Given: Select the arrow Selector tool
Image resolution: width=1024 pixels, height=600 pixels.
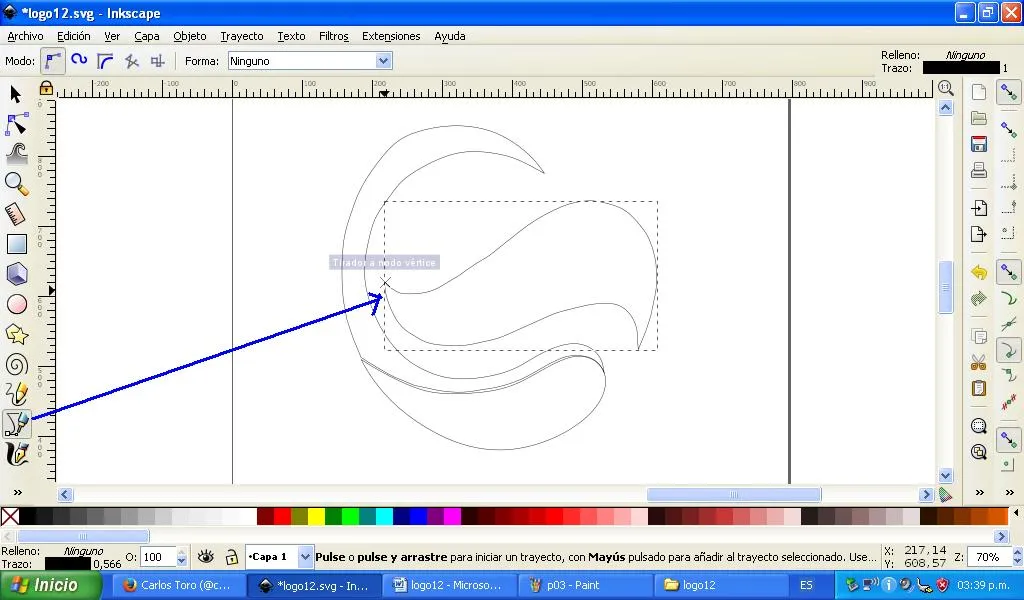Looking at the screenshot, I should click(x=16, y=95).
